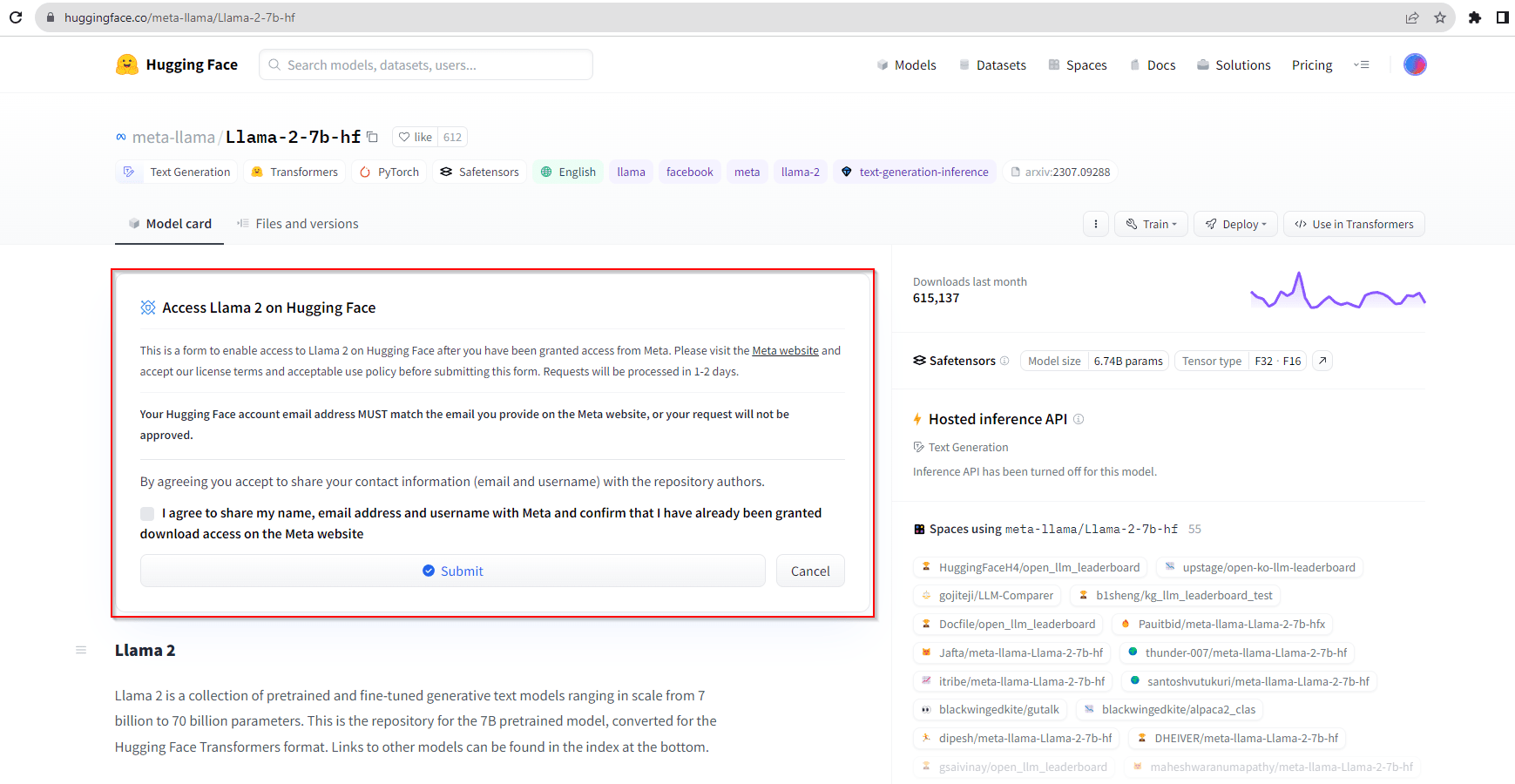Focus the search models input field
The width and height of the screenshot is (1515, 784).
click(426, 64)
